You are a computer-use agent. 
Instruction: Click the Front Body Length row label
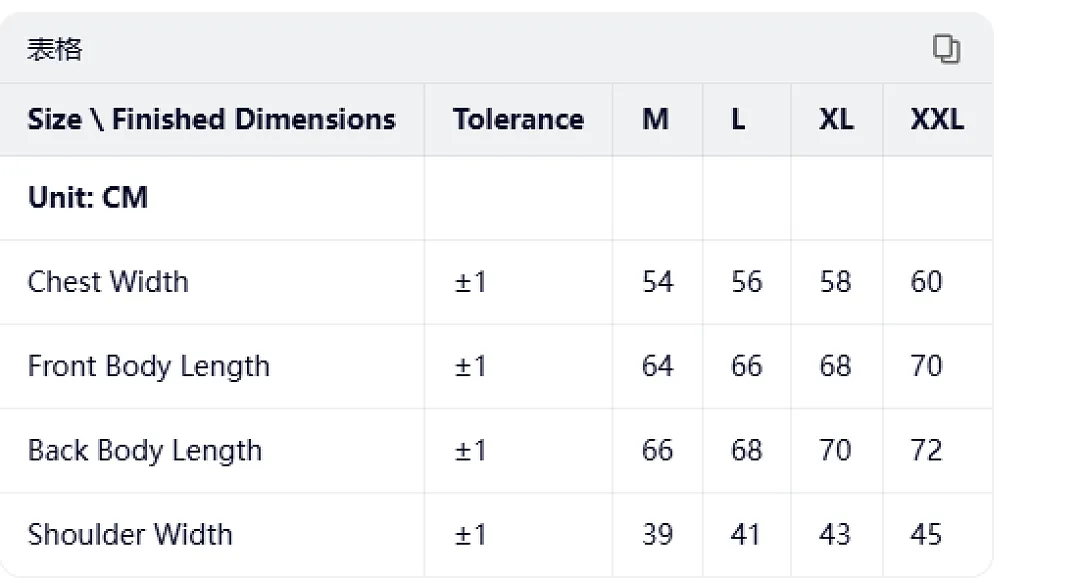point(149,366)
